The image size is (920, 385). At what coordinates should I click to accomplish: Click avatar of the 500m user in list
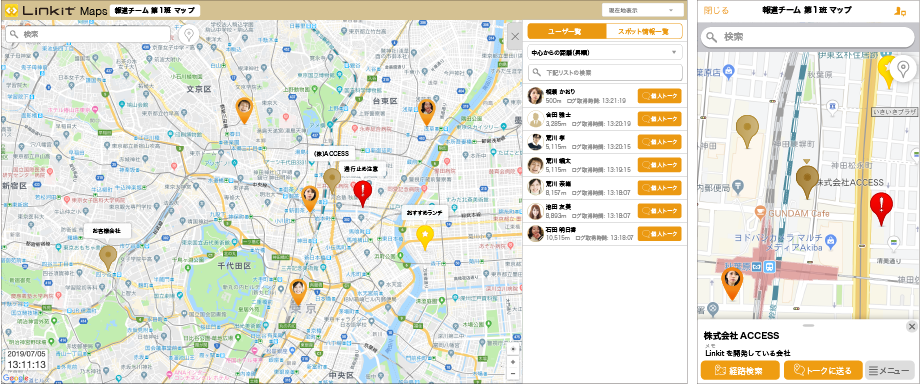pyautogui.click(x=535, y=96)
